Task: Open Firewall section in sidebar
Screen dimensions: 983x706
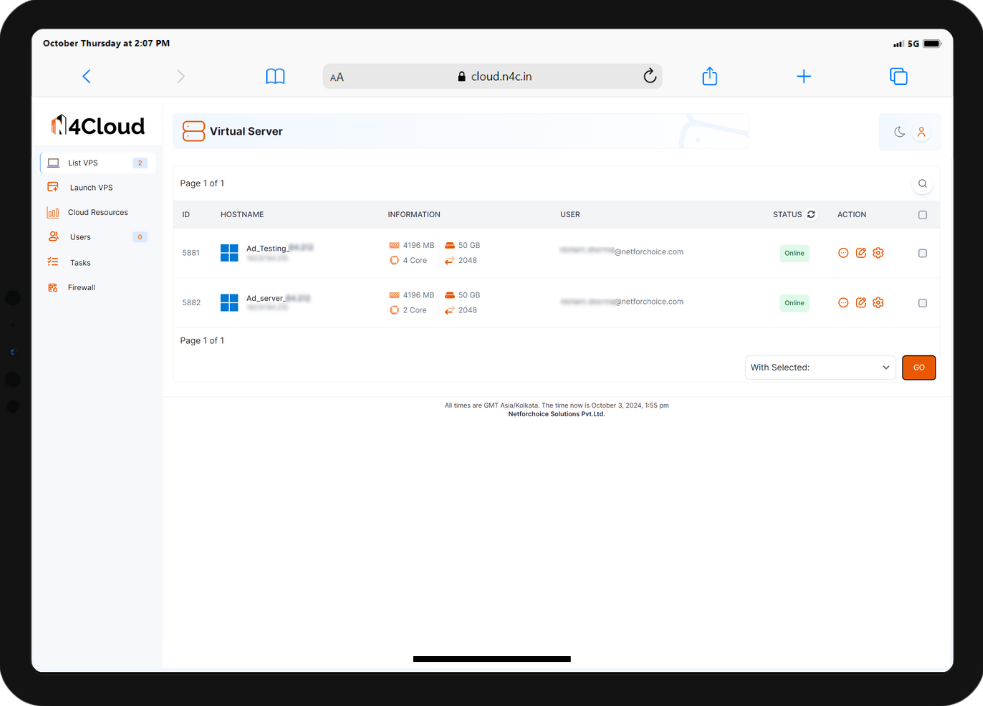Action: click(x=81, y=288)
